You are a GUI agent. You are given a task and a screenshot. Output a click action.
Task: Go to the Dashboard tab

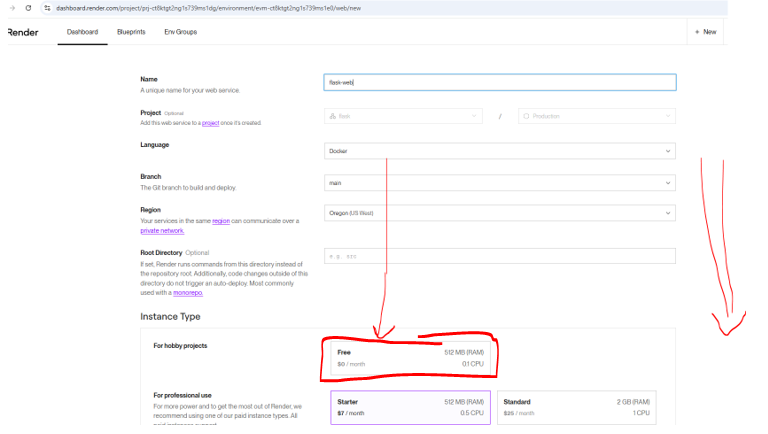82,32
